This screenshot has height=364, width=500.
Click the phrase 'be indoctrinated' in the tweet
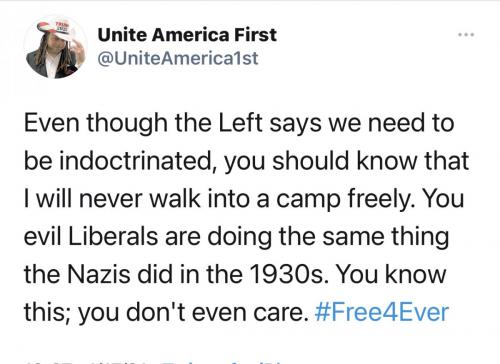[121, 161]
